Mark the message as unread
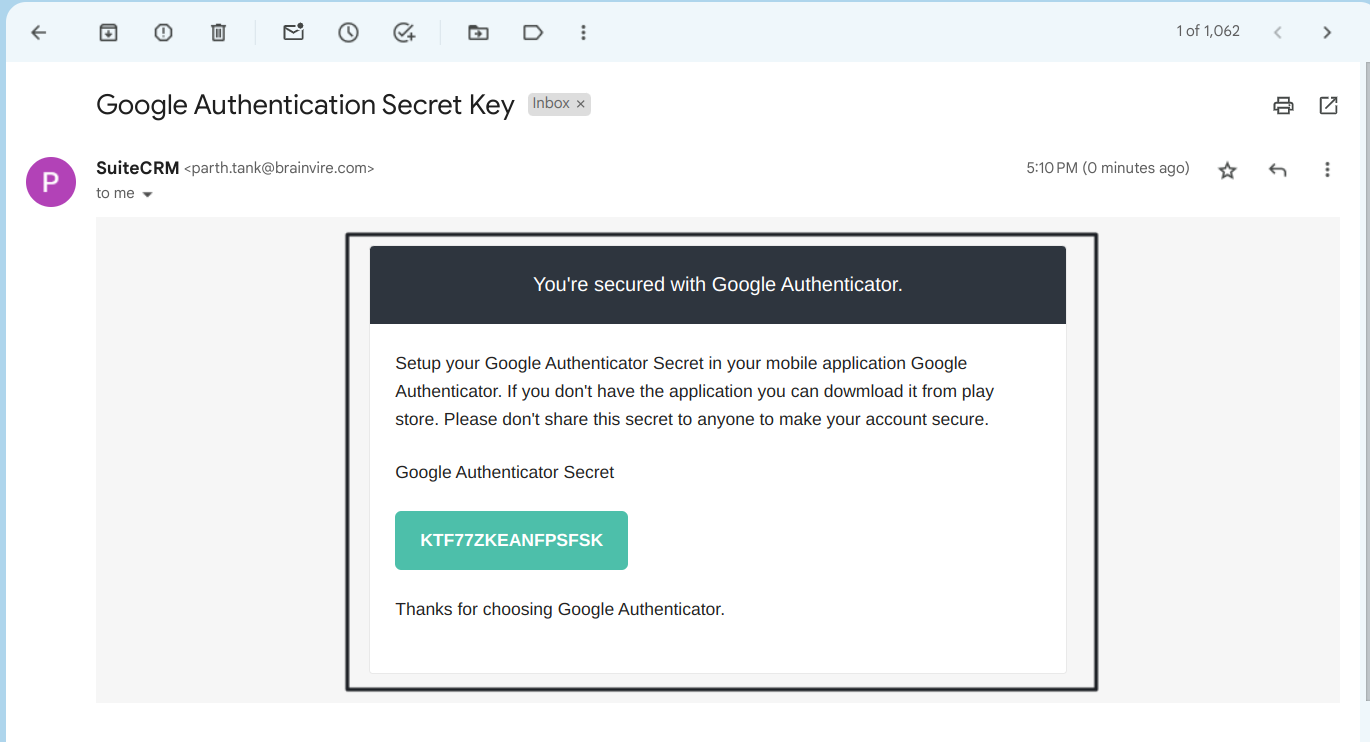The width and height of the screenshot is (1370, 742). tap(293, 31)
